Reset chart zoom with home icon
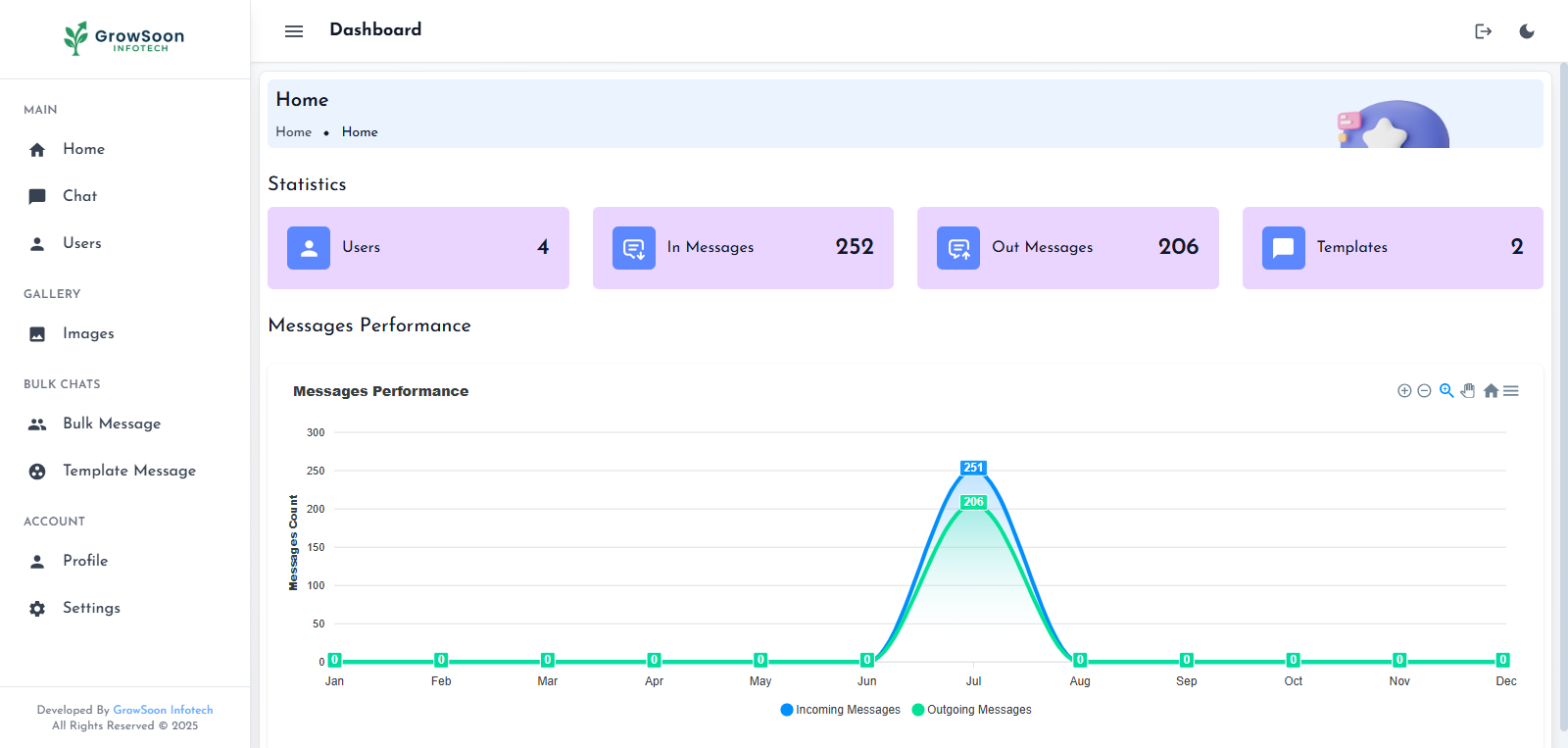 (1491, 391)
